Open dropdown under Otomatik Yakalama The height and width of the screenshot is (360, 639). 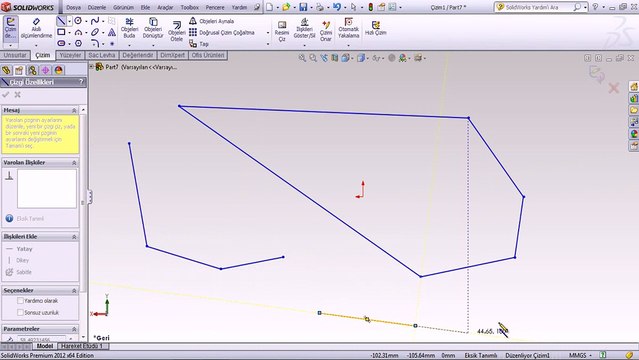pyautogui.click(x=348, y=45)
